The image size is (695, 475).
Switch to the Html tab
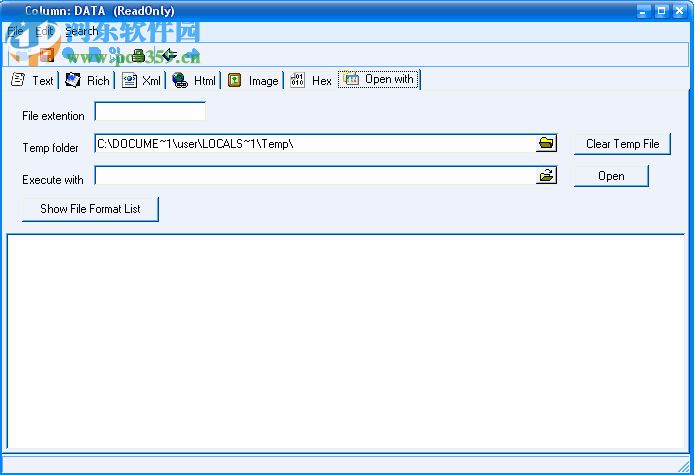194,80
